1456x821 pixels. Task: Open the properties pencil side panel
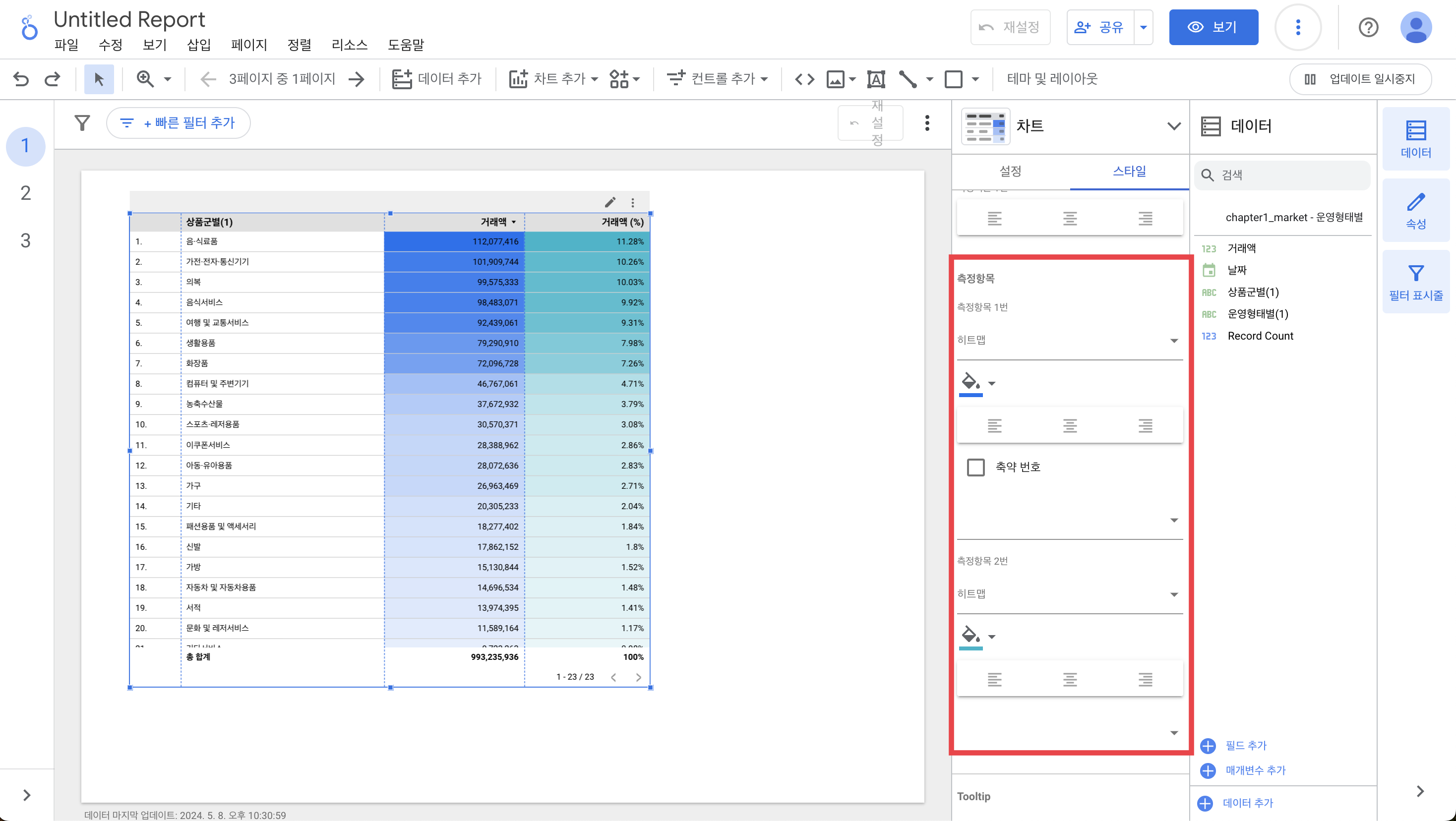[1415, 210]
